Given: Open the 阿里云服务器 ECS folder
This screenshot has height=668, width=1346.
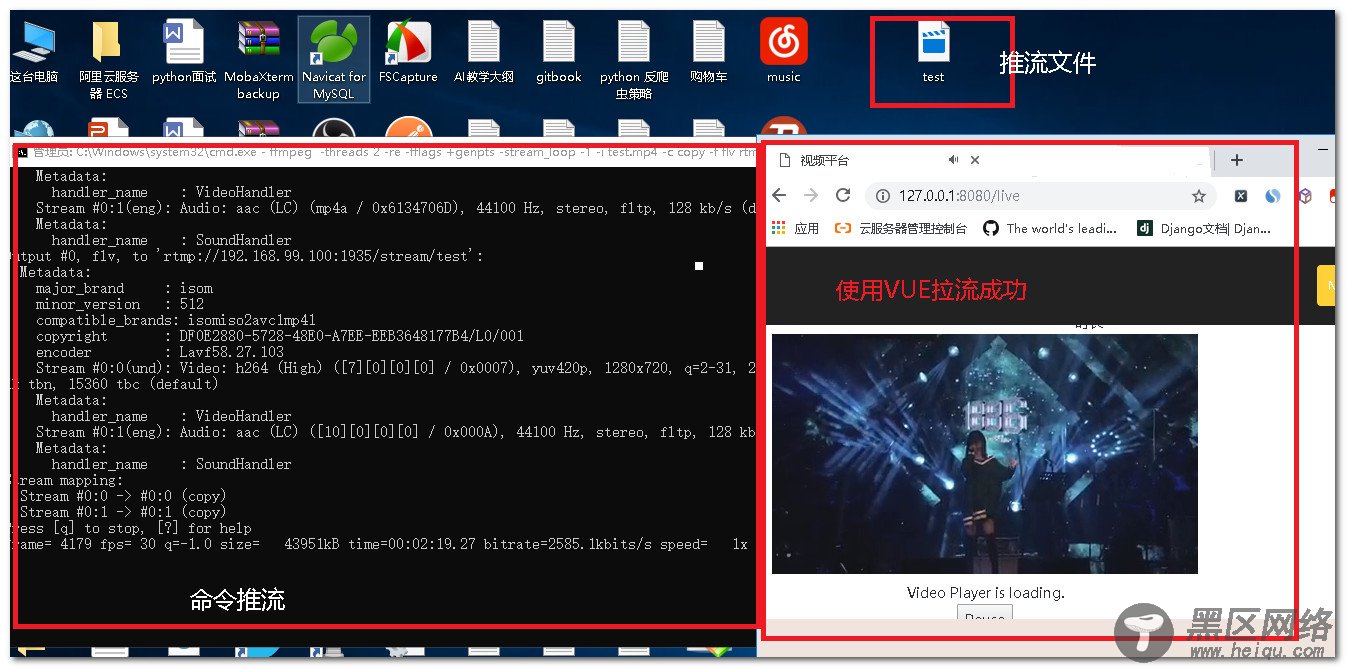Looking at the screenshot, I should point(109,58).
